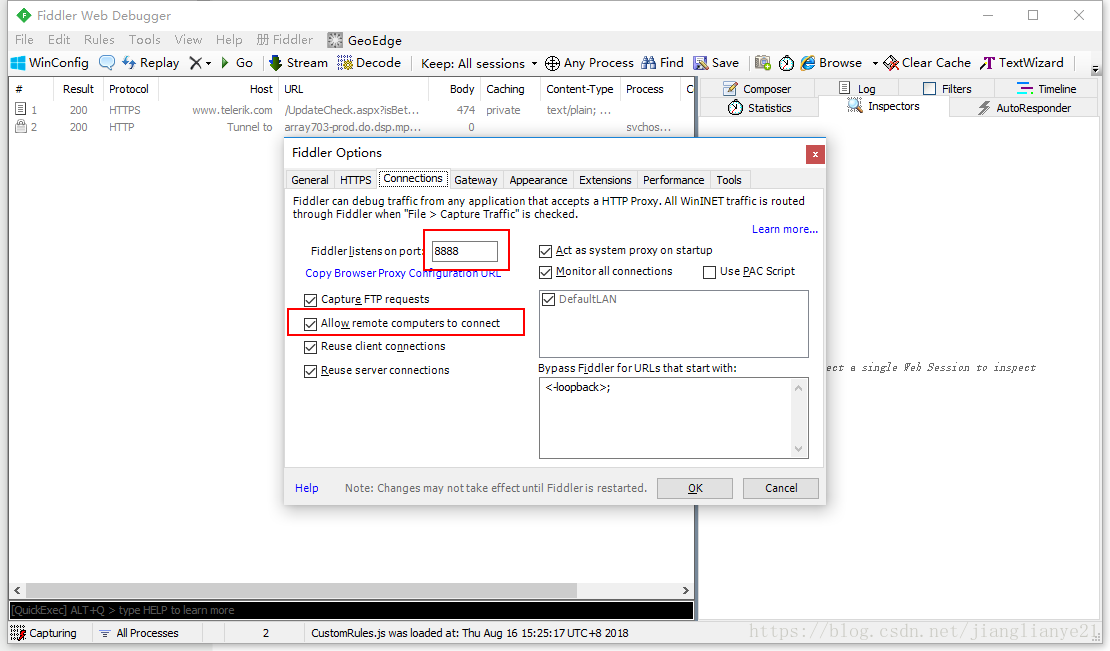Open the GeoEdge menu icon

(x=335, y=40)
